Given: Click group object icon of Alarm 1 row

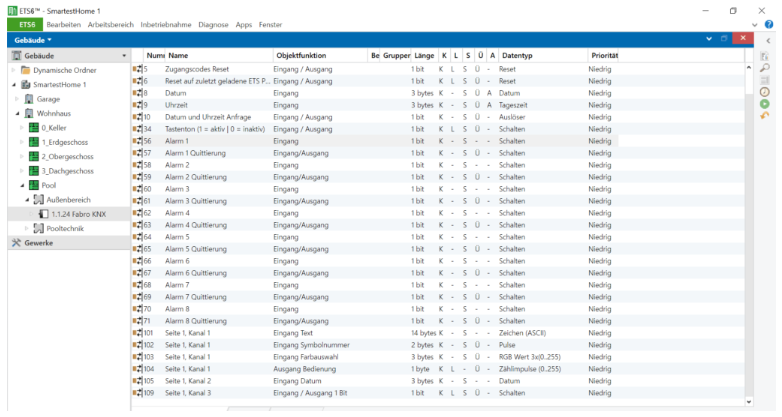Looking at the screenshot, I should point(136,141).
